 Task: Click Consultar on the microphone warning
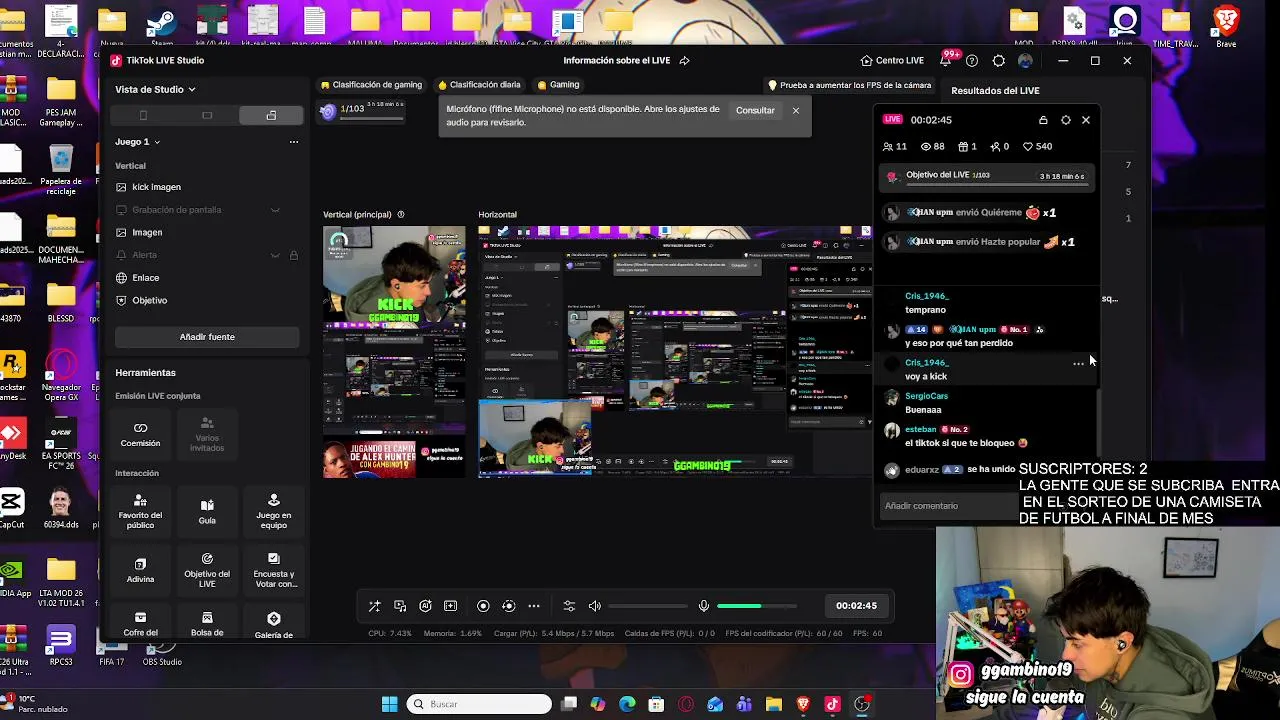pos(755,110)
